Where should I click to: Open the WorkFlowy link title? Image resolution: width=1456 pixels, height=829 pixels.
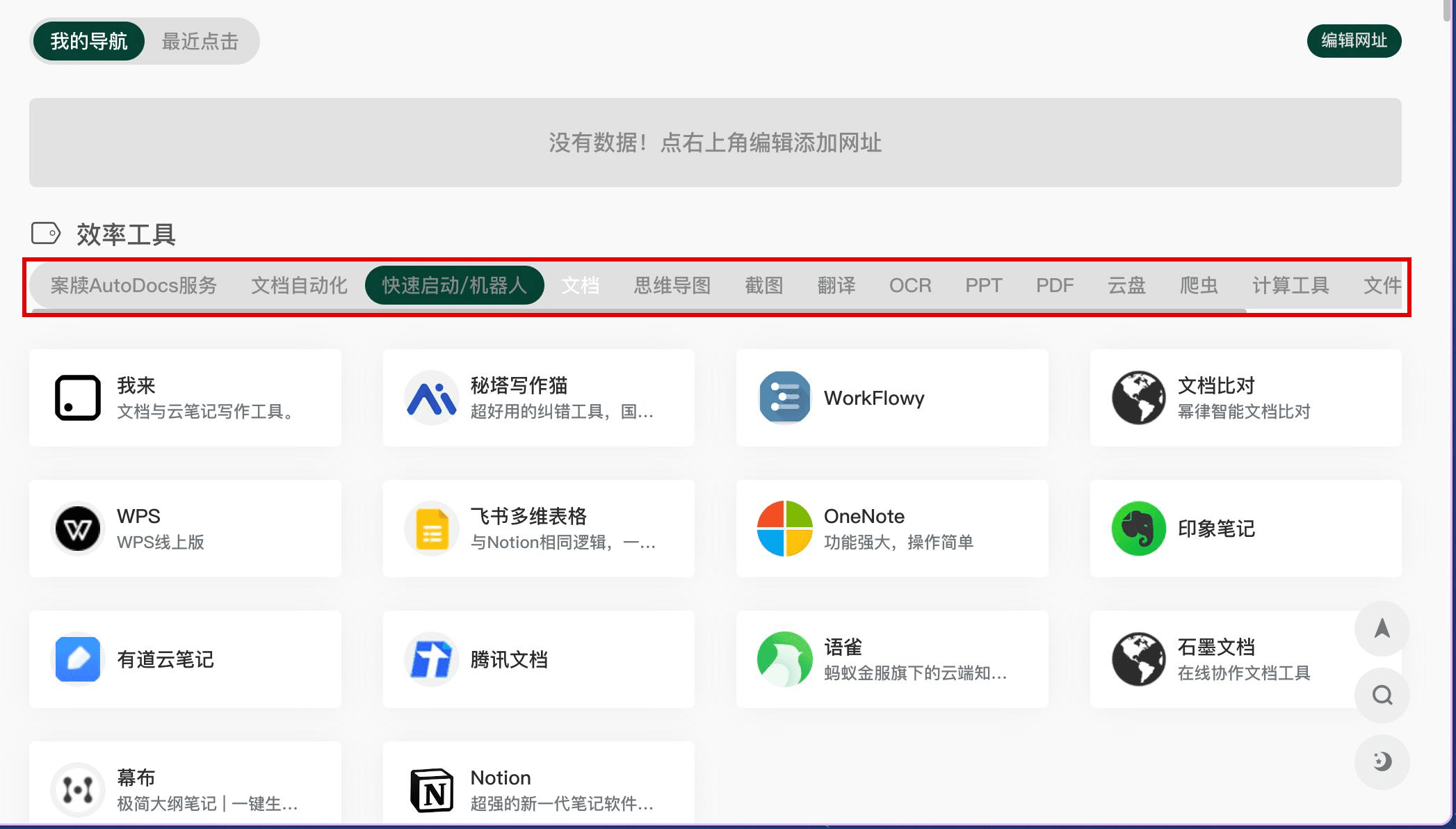(874, 398)
